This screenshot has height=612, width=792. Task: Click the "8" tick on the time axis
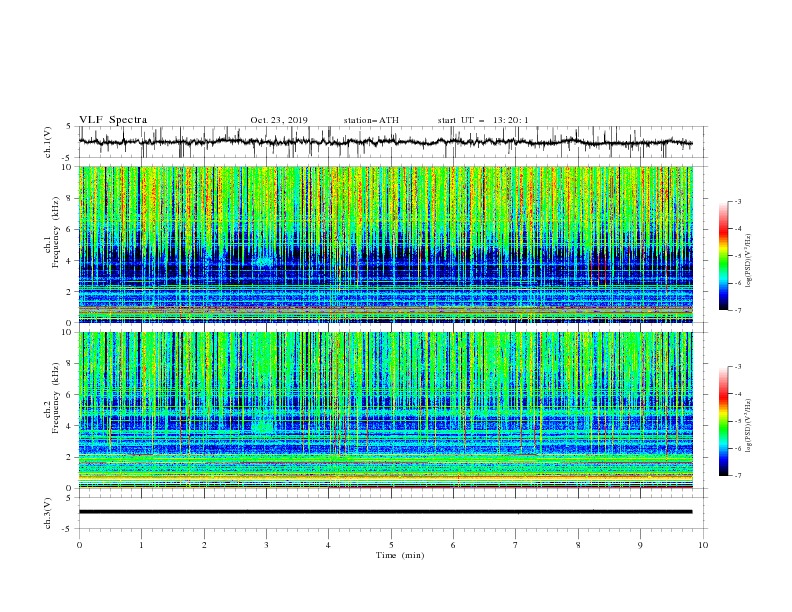click(x=578, y=545)
